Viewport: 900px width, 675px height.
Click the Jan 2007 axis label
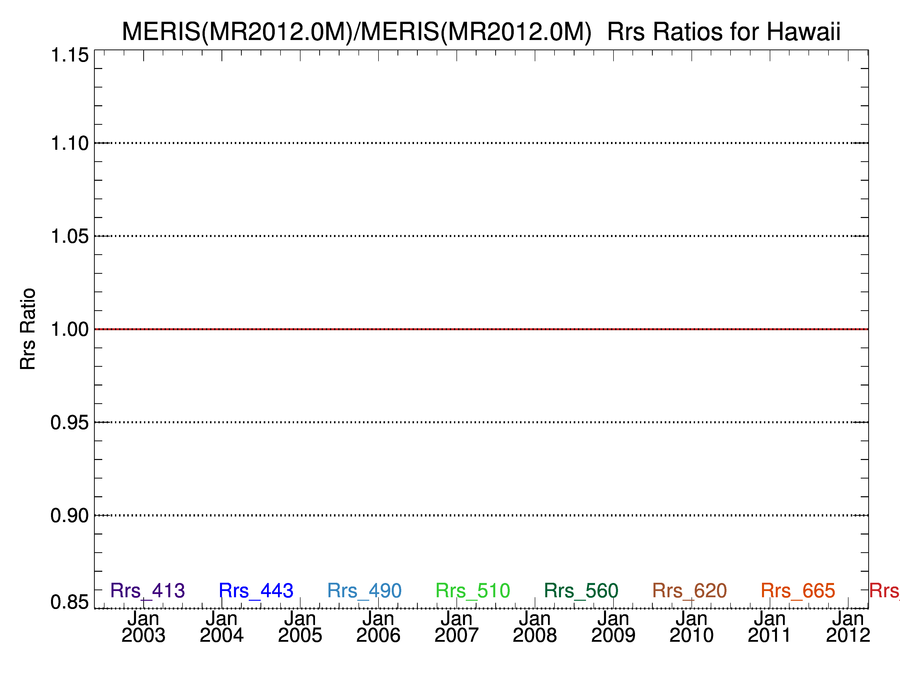pyautogui.click(x=456, y=627)
